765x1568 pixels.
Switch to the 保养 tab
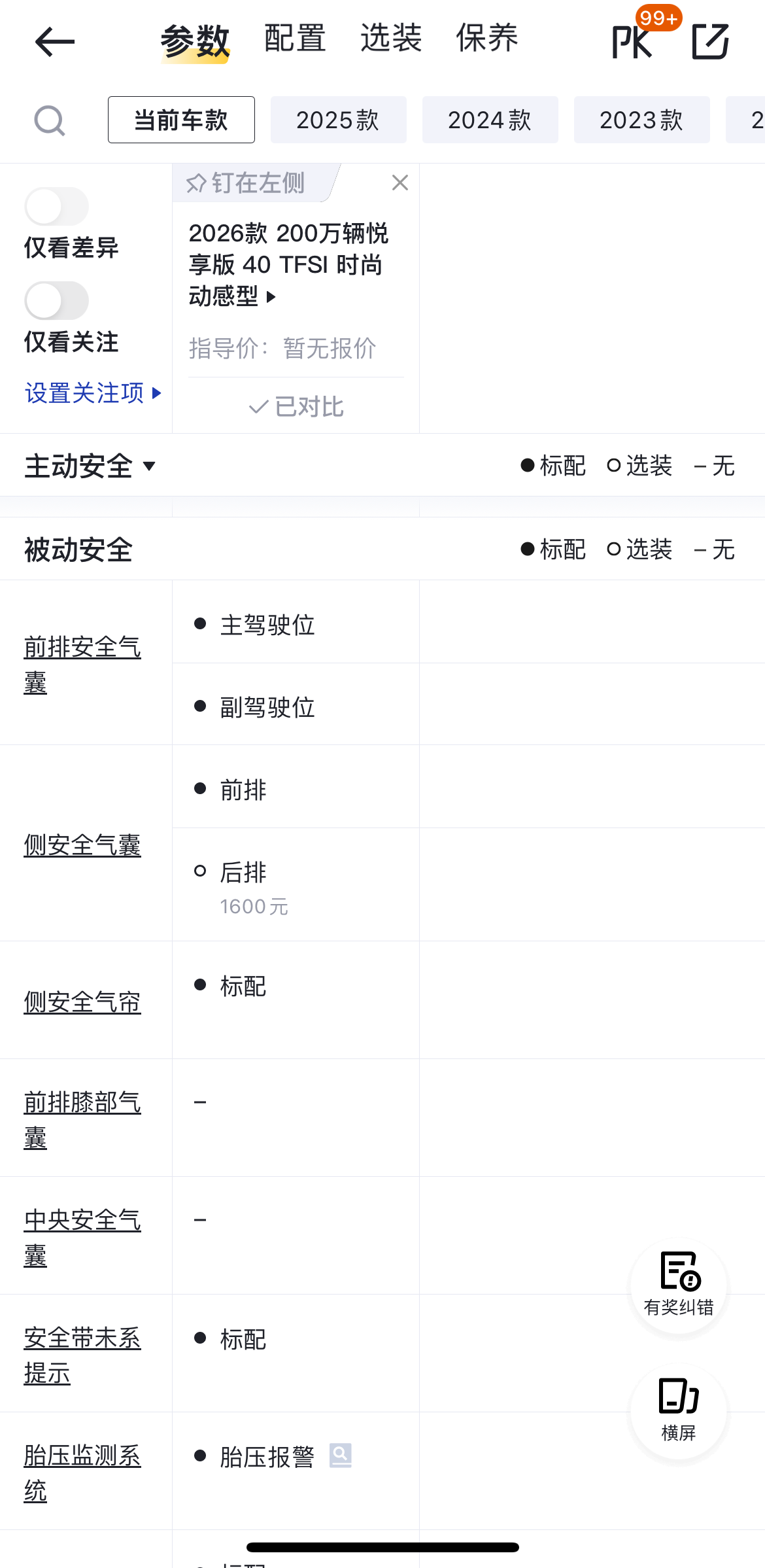pyautogui.click(x=486, y=39)
